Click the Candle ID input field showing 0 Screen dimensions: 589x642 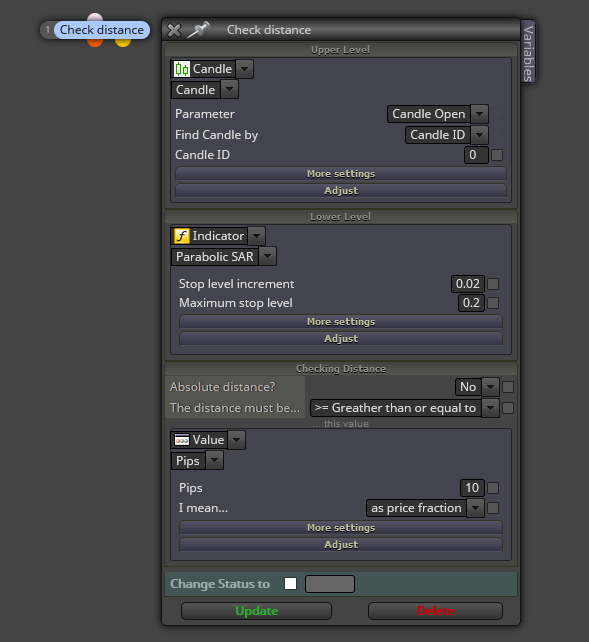point(476,155)
